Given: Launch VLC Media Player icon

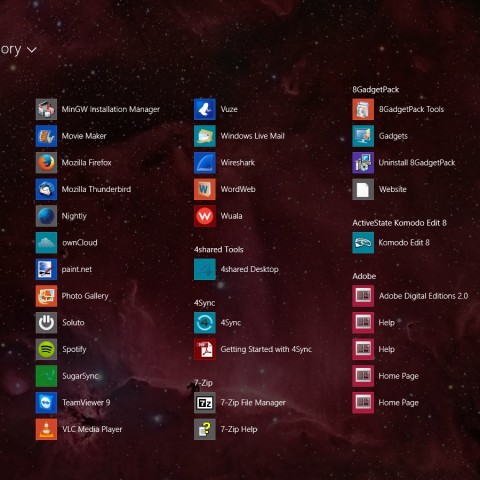Looking at the screenshot, I should pos(46,429).
